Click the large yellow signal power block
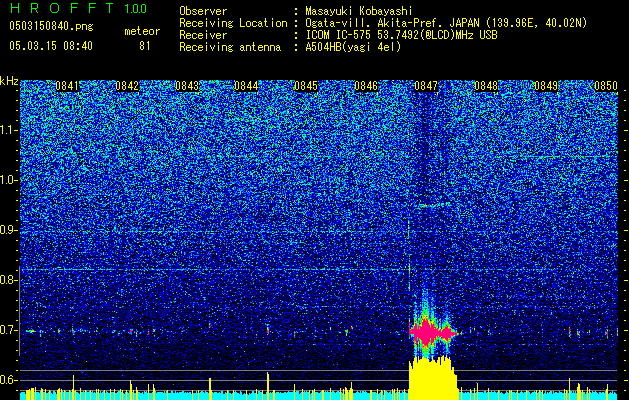 (433, 378)
